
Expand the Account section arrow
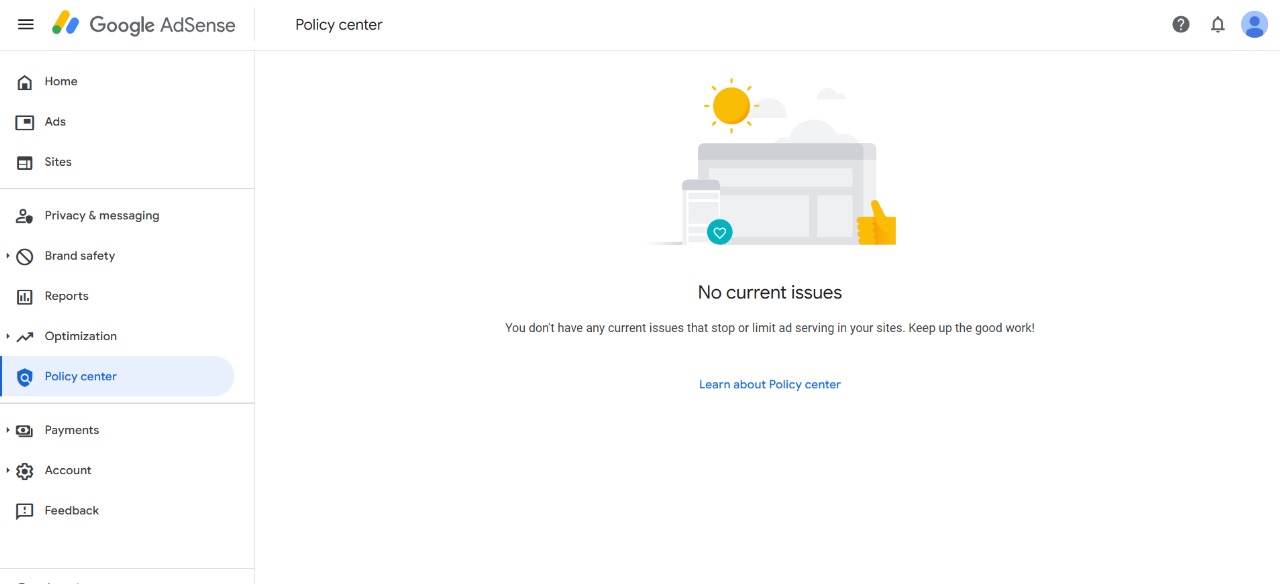[x=7, y=470]
